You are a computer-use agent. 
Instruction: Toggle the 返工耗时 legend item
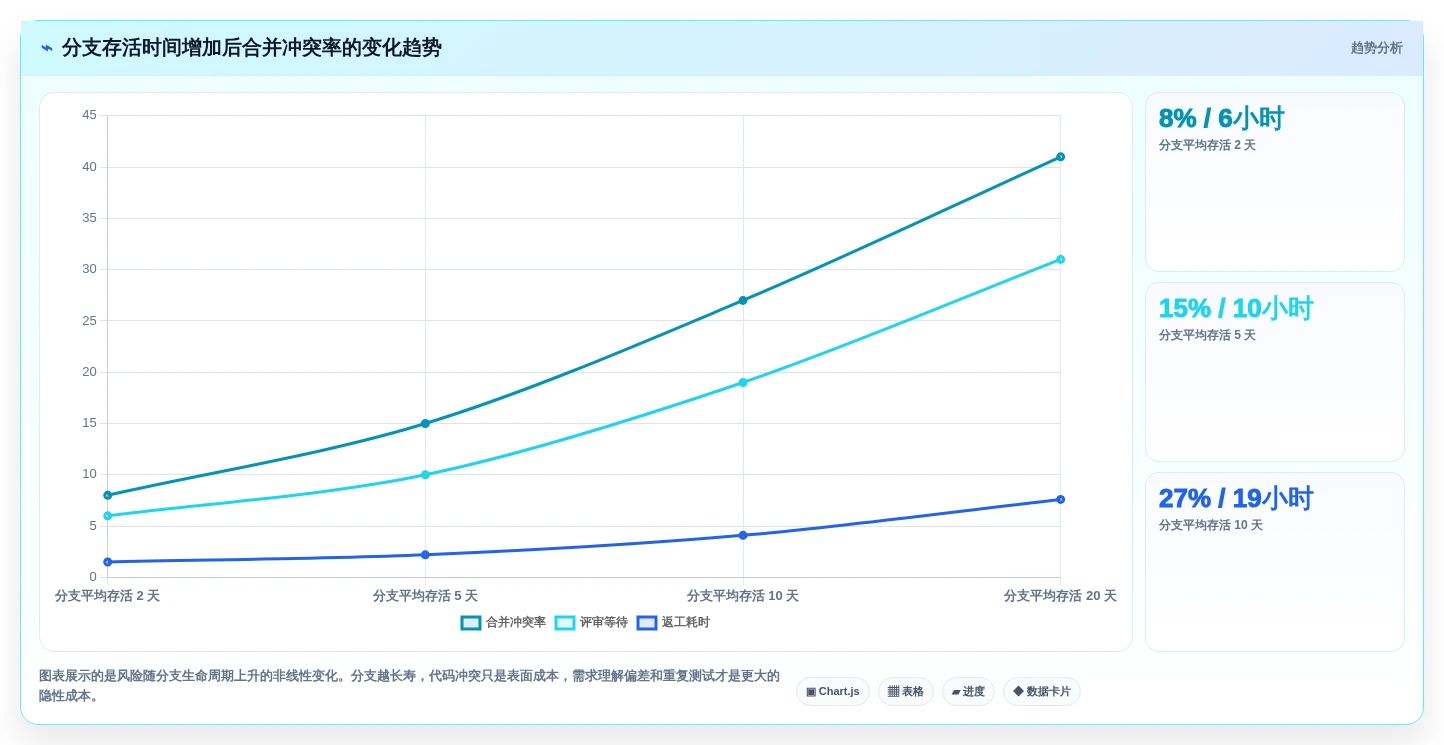point(673,622)
